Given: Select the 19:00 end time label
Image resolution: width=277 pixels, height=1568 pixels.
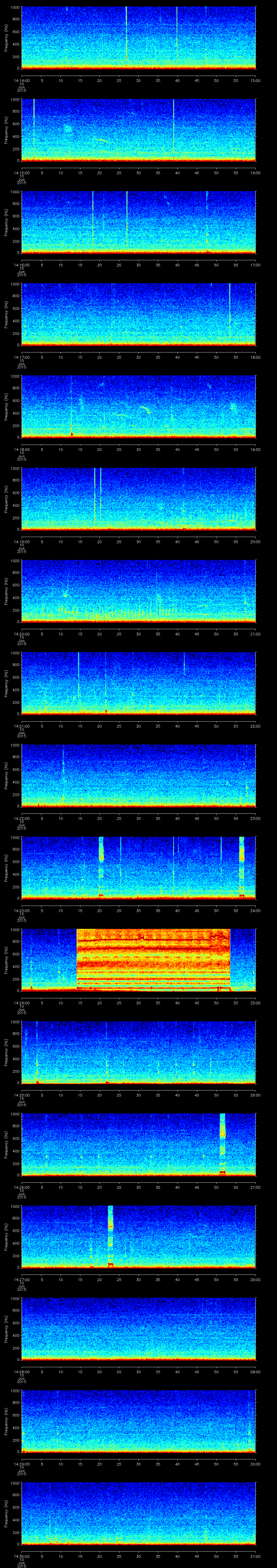Looking at the screenshot, I should point(256,449).
